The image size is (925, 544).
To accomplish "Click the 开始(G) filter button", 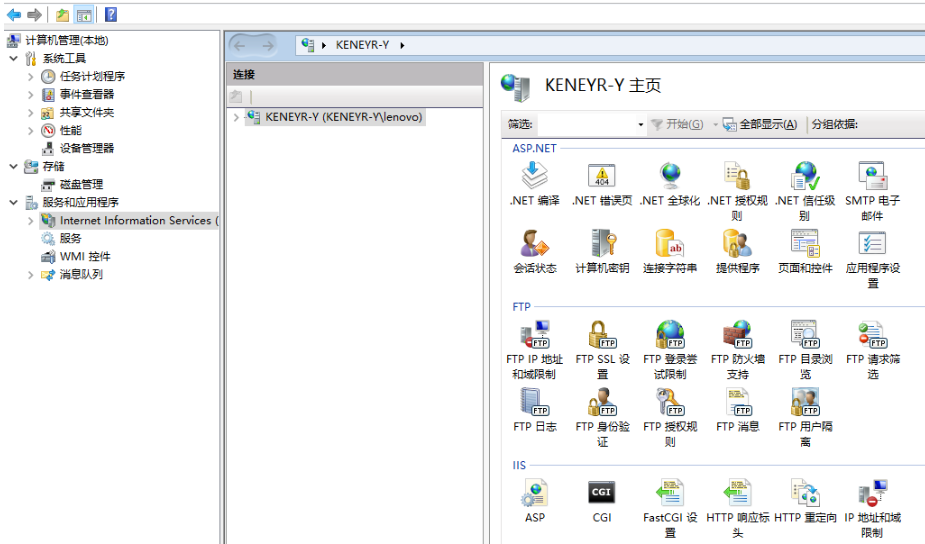I will click(x=677, y=125).
